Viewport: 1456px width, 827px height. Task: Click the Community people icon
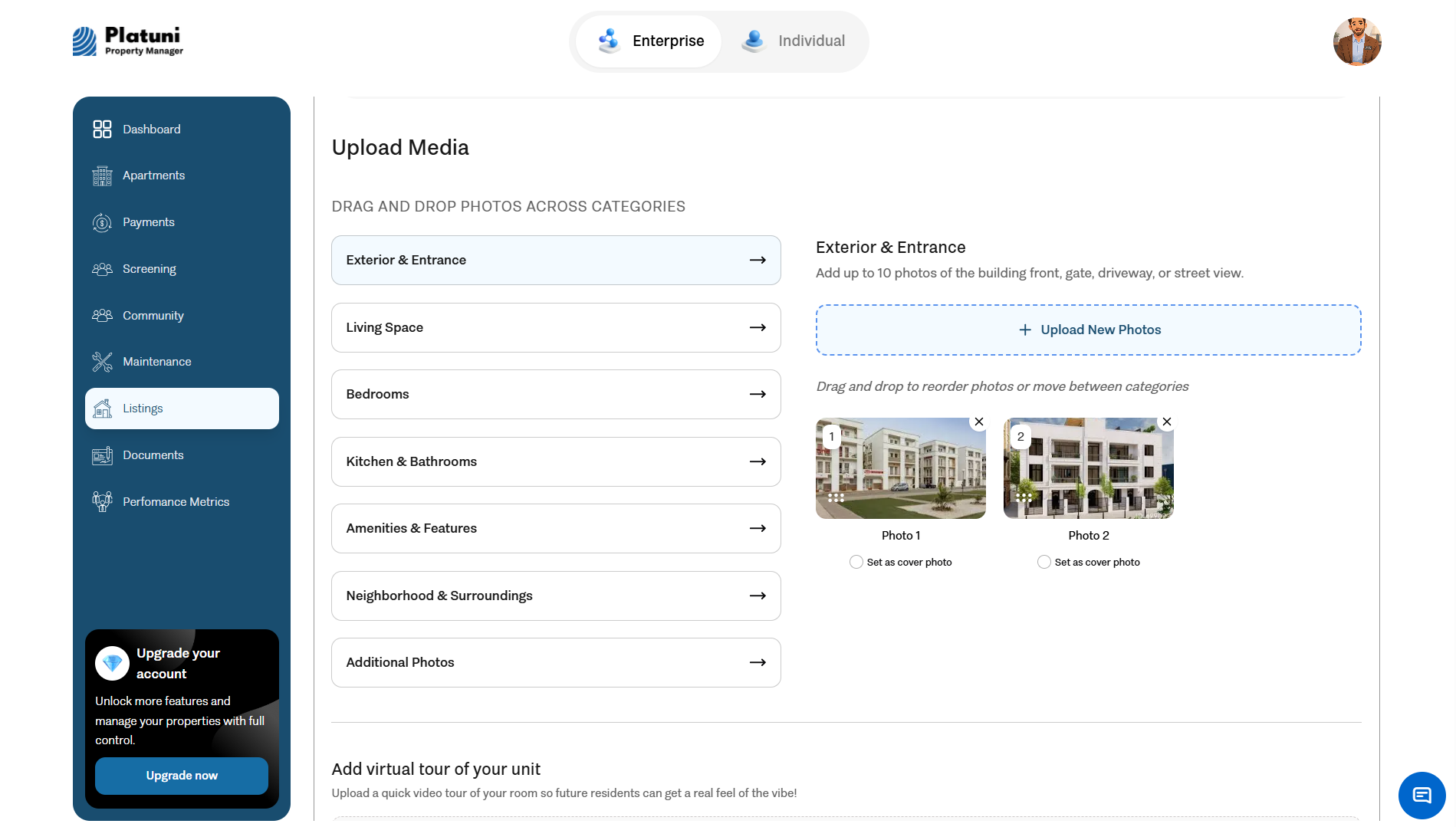pyautogui.click(x=102, y=316)
